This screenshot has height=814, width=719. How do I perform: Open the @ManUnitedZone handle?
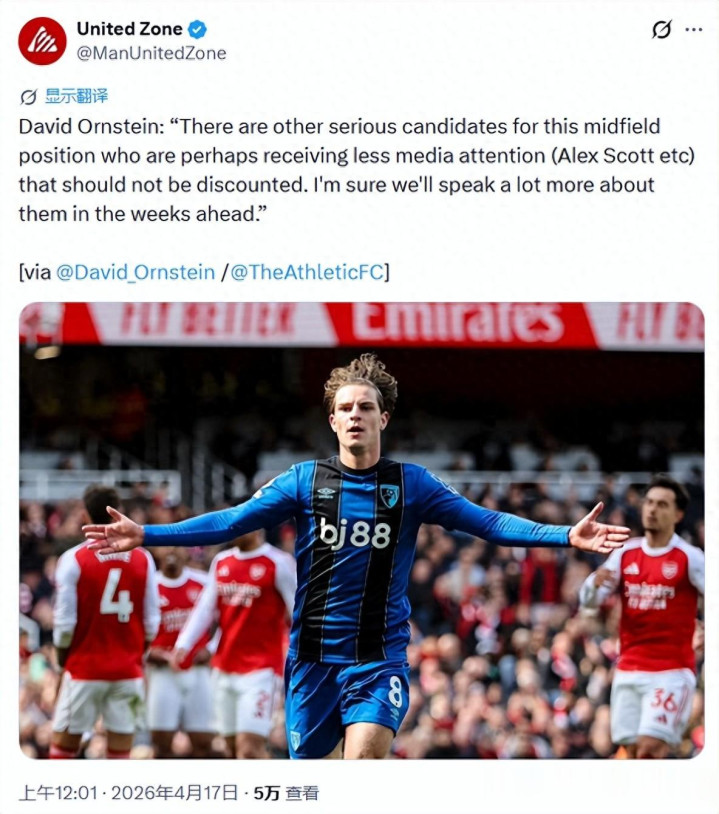pyautogui.click(x=151, y=53)
